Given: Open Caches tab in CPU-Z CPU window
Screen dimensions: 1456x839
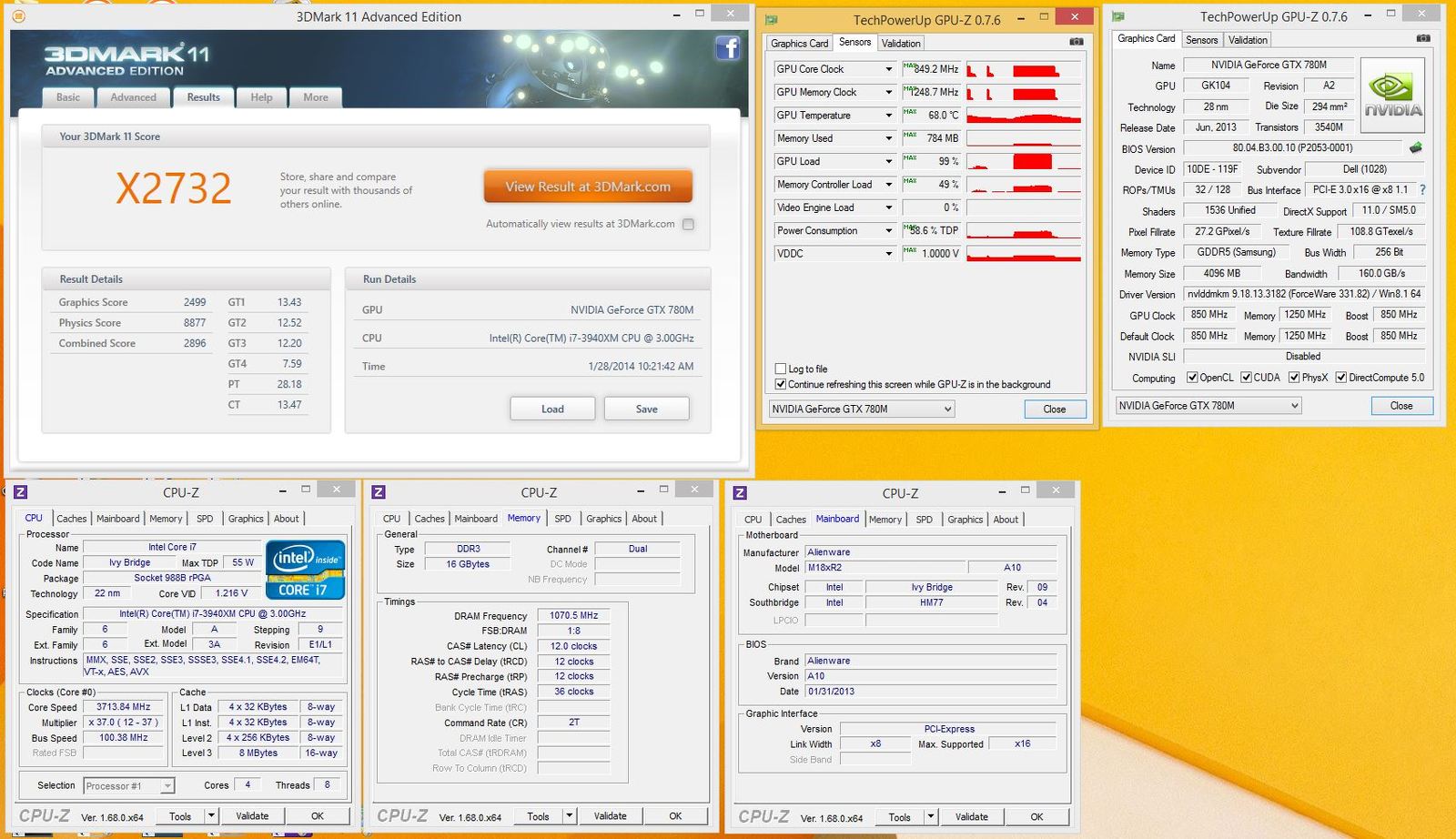Looking at the screenshot, I should [72, 519].
